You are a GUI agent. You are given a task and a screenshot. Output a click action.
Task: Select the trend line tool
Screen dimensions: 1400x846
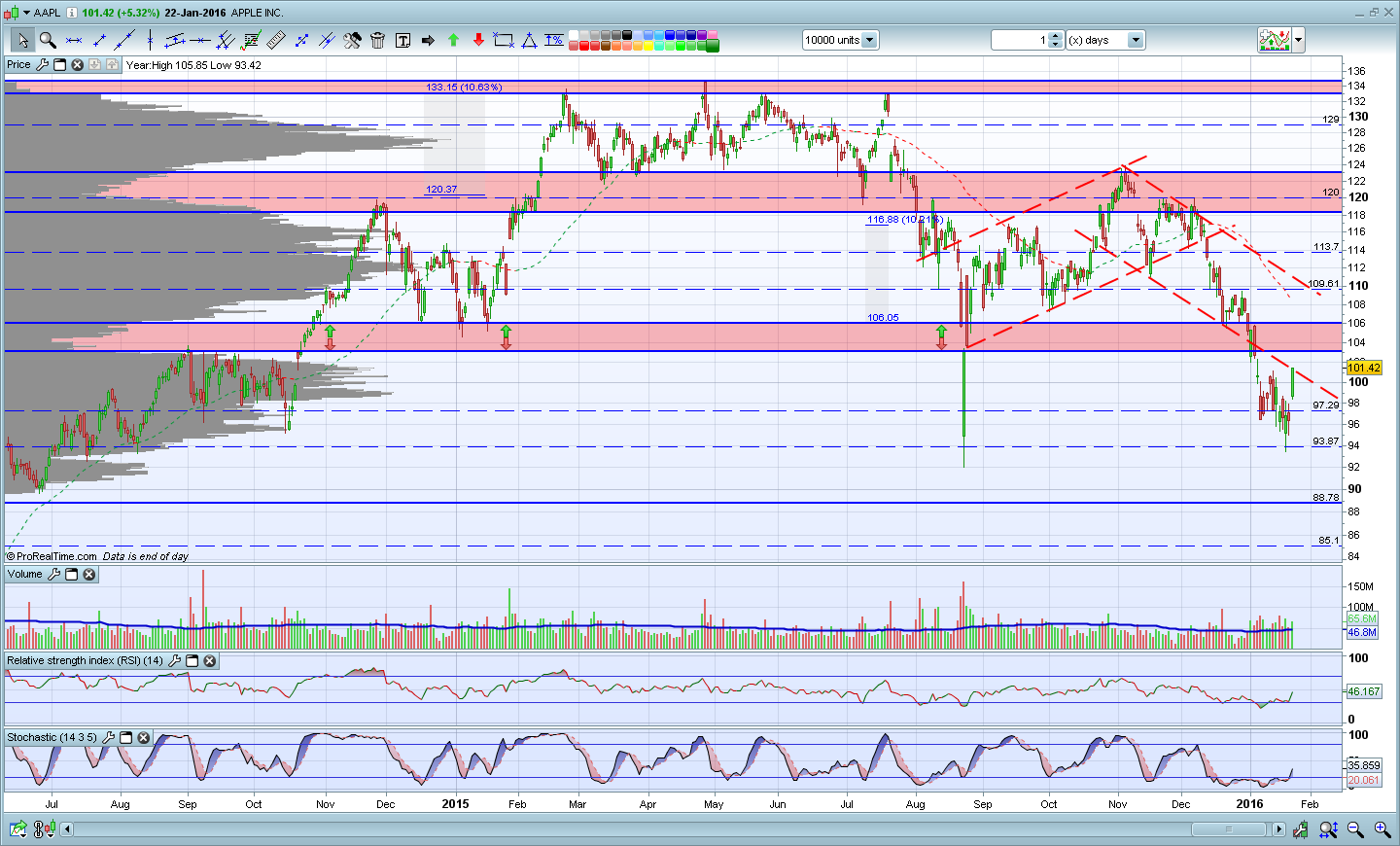pos(124,40)
